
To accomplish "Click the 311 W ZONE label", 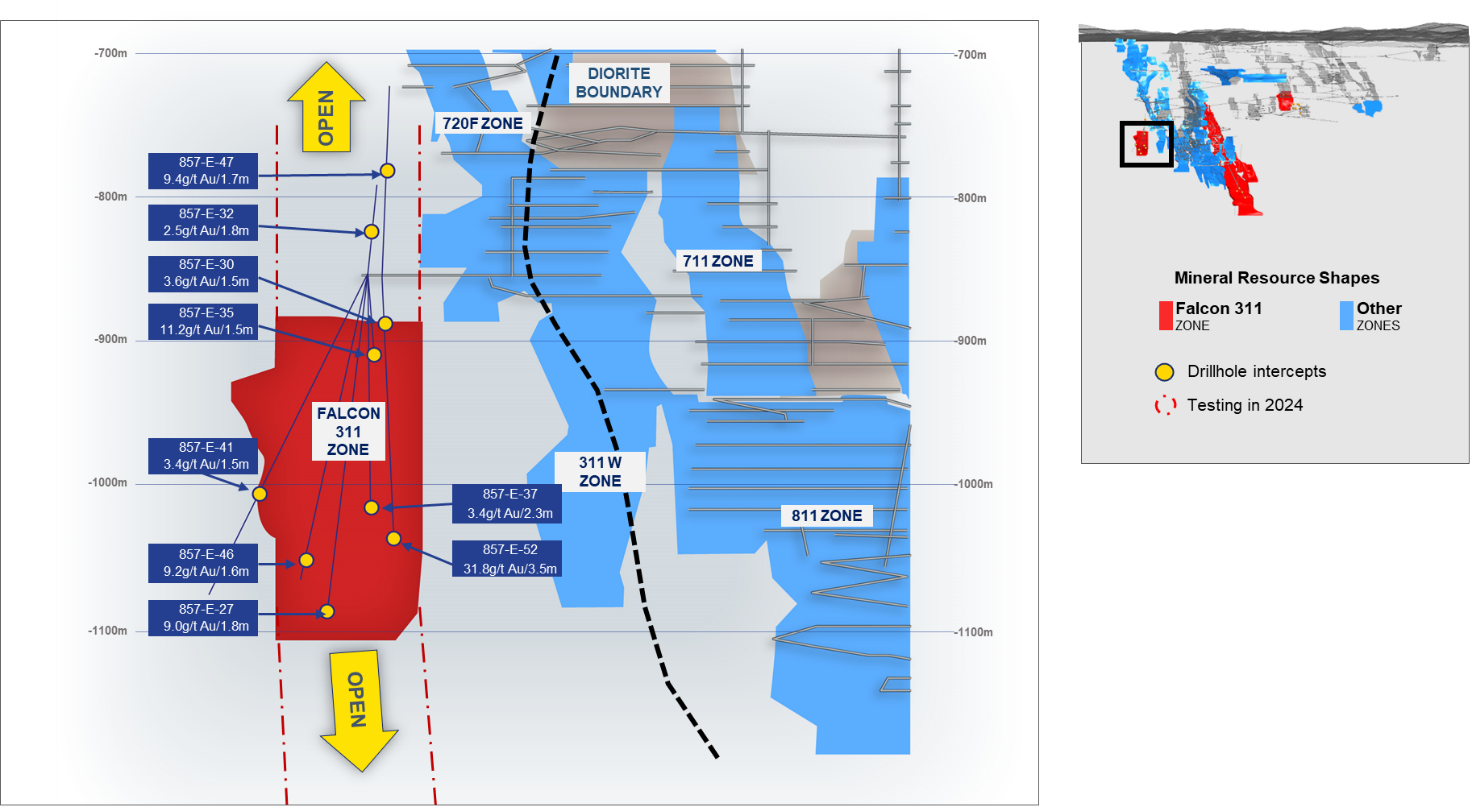I will coord(600,472).
